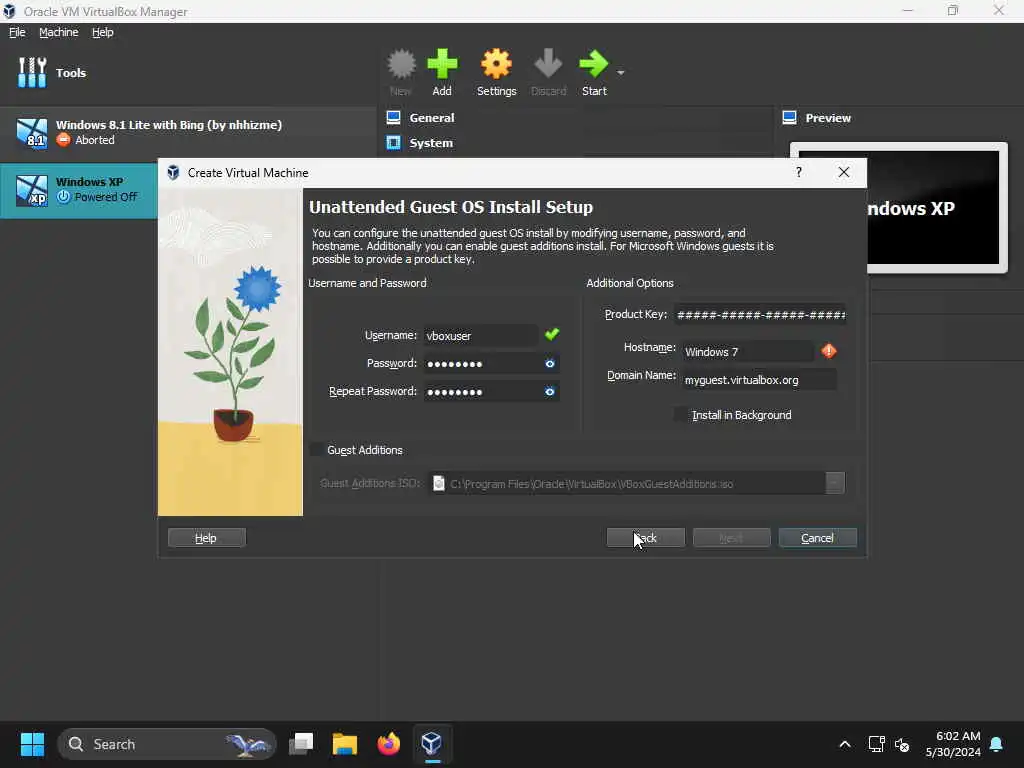Toggle Password visibility eye icon
Screen dimensions: 1024x768
pyautogui.click(x=550, y=364)
